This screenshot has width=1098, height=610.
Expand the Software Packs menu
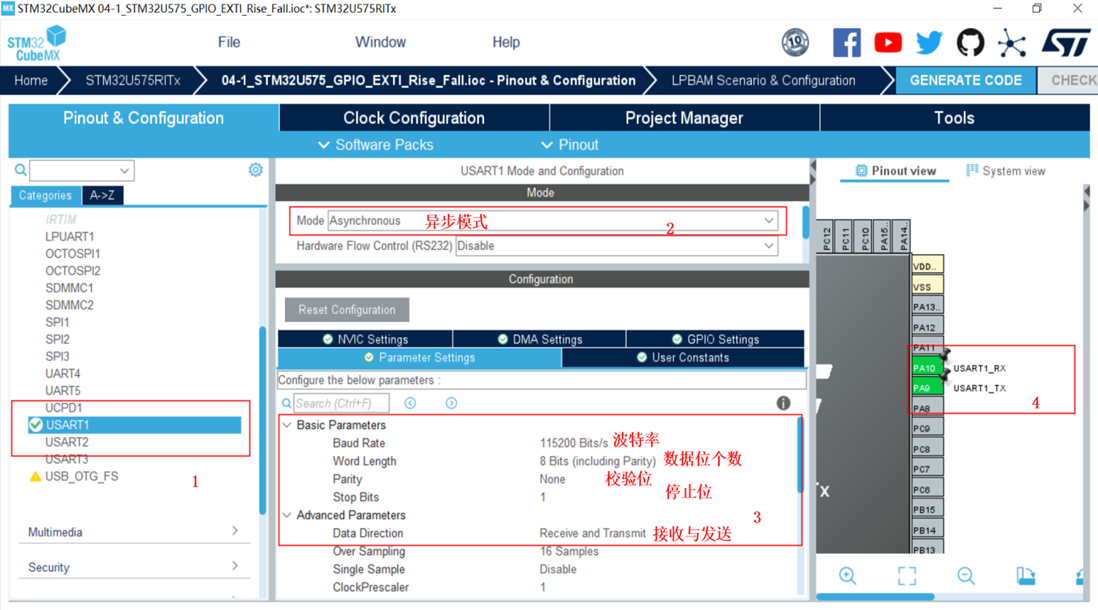tap(375, 145)
